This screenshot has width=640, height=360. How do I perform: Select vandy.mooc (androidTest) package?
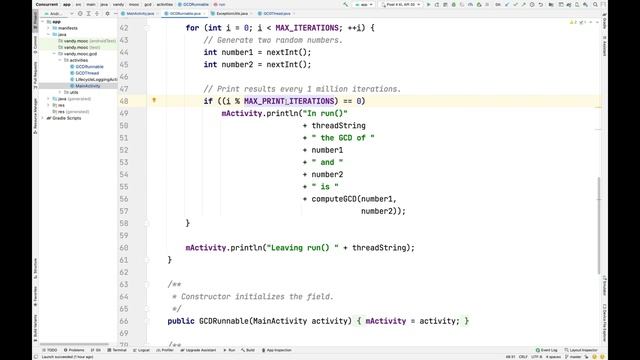pyautogui.click(x=87, y=41)
